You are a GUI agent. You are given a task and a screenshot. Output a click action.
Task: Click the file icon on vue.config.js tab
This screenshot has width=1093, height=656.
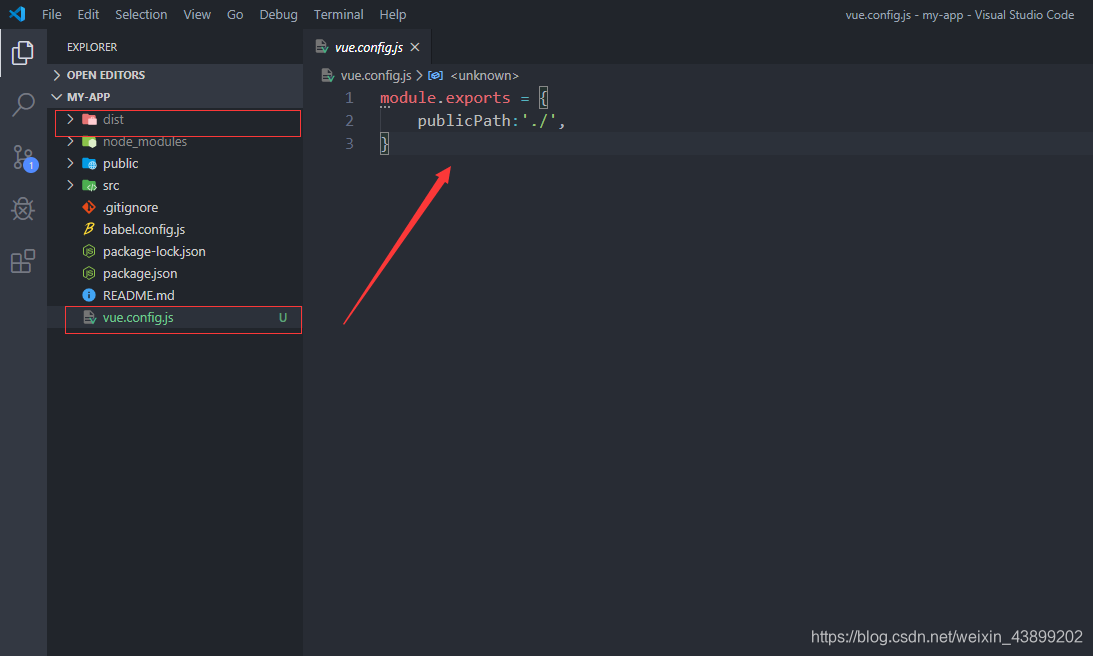coord(321,47)
